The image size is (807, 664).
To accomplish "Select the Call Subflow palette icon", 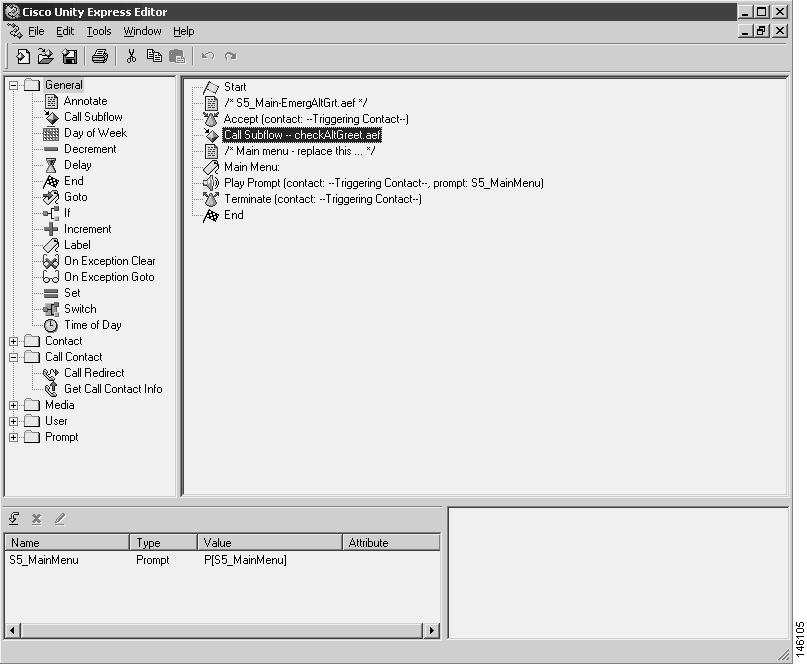I will (51, 117).
